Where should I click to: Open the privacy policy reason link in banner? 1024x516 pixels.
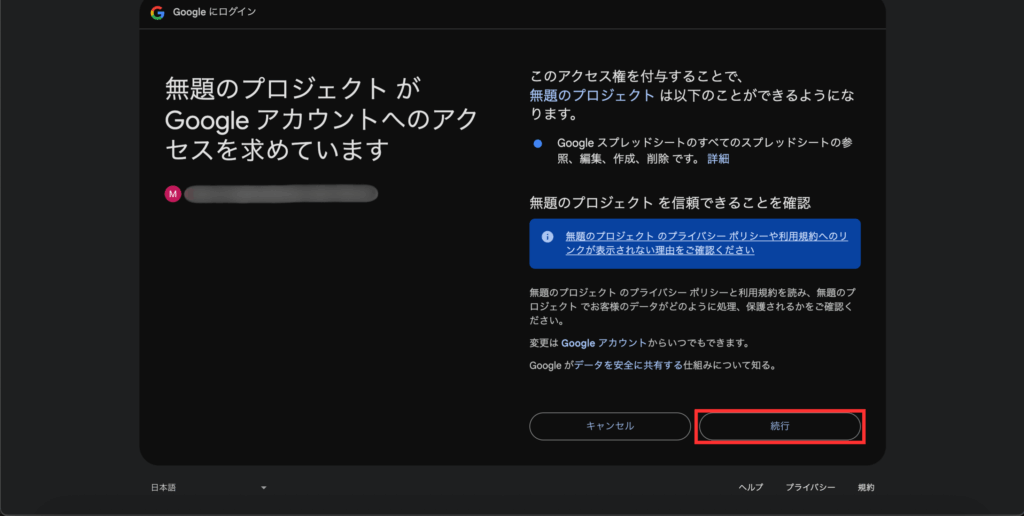tap(700, 243)
